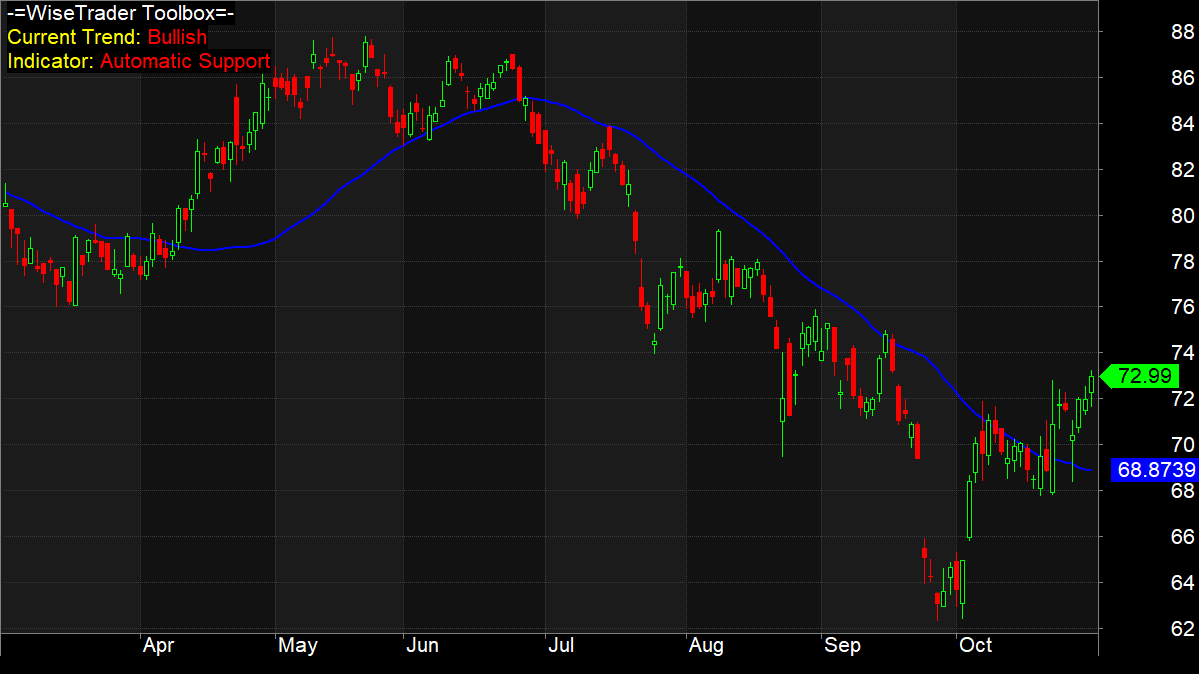
Task: Click the 80 price axis label
Action: (1182, 216)
